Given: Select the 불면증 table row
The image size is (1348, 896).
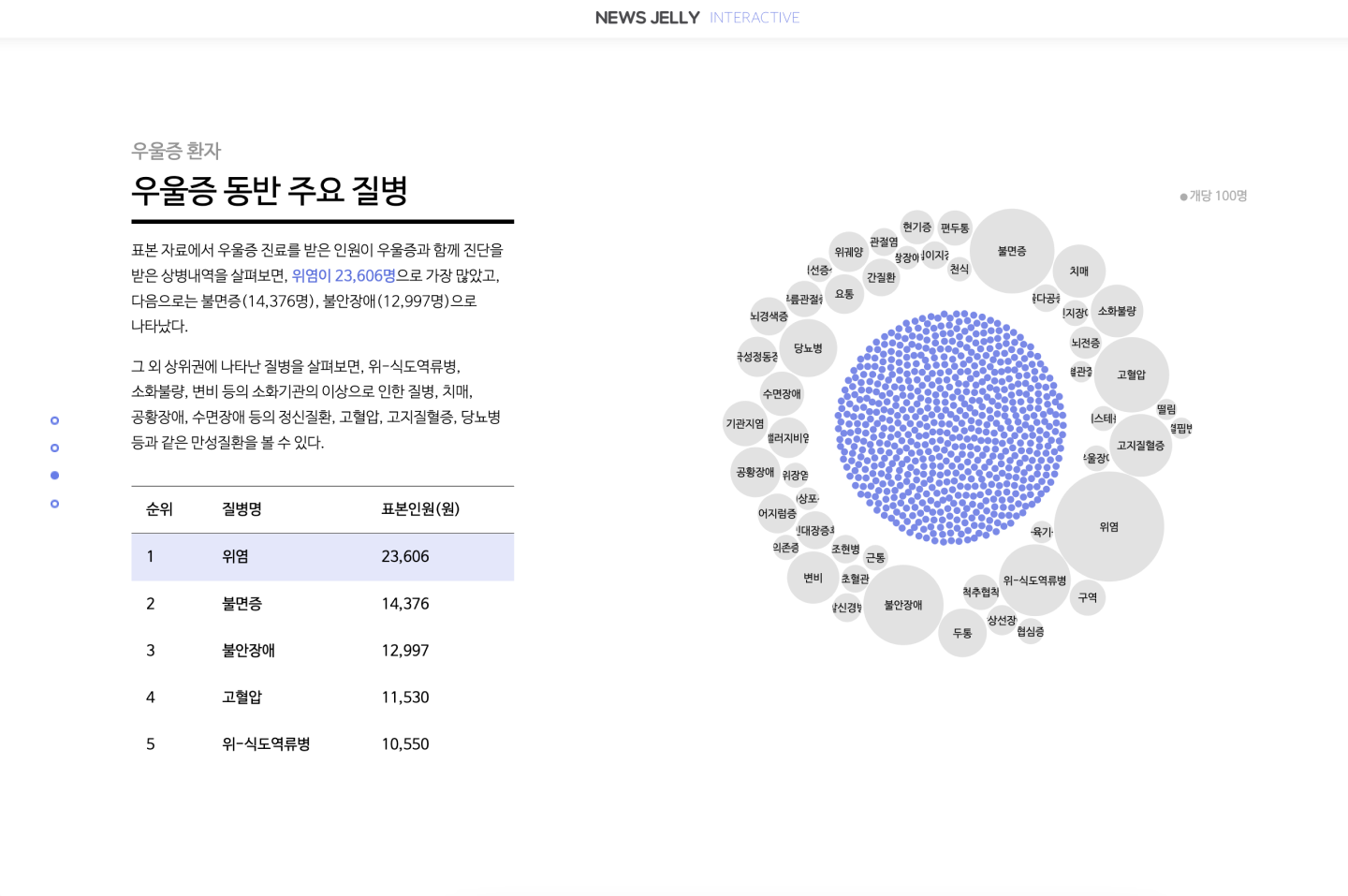Looking at the screenshot, I should (322, 604).
